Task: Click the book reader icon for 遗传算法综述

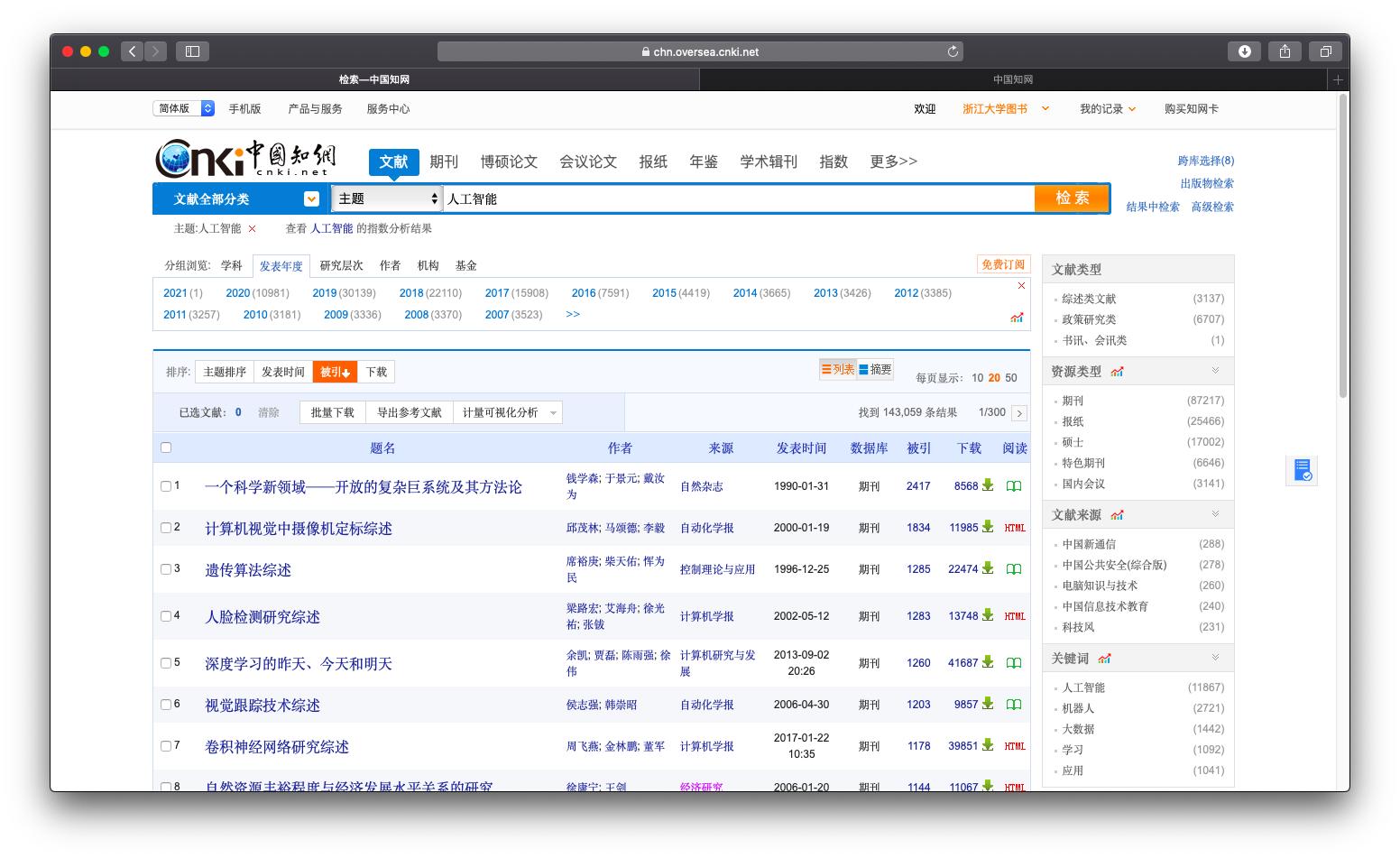Action: coord(1014,569)
